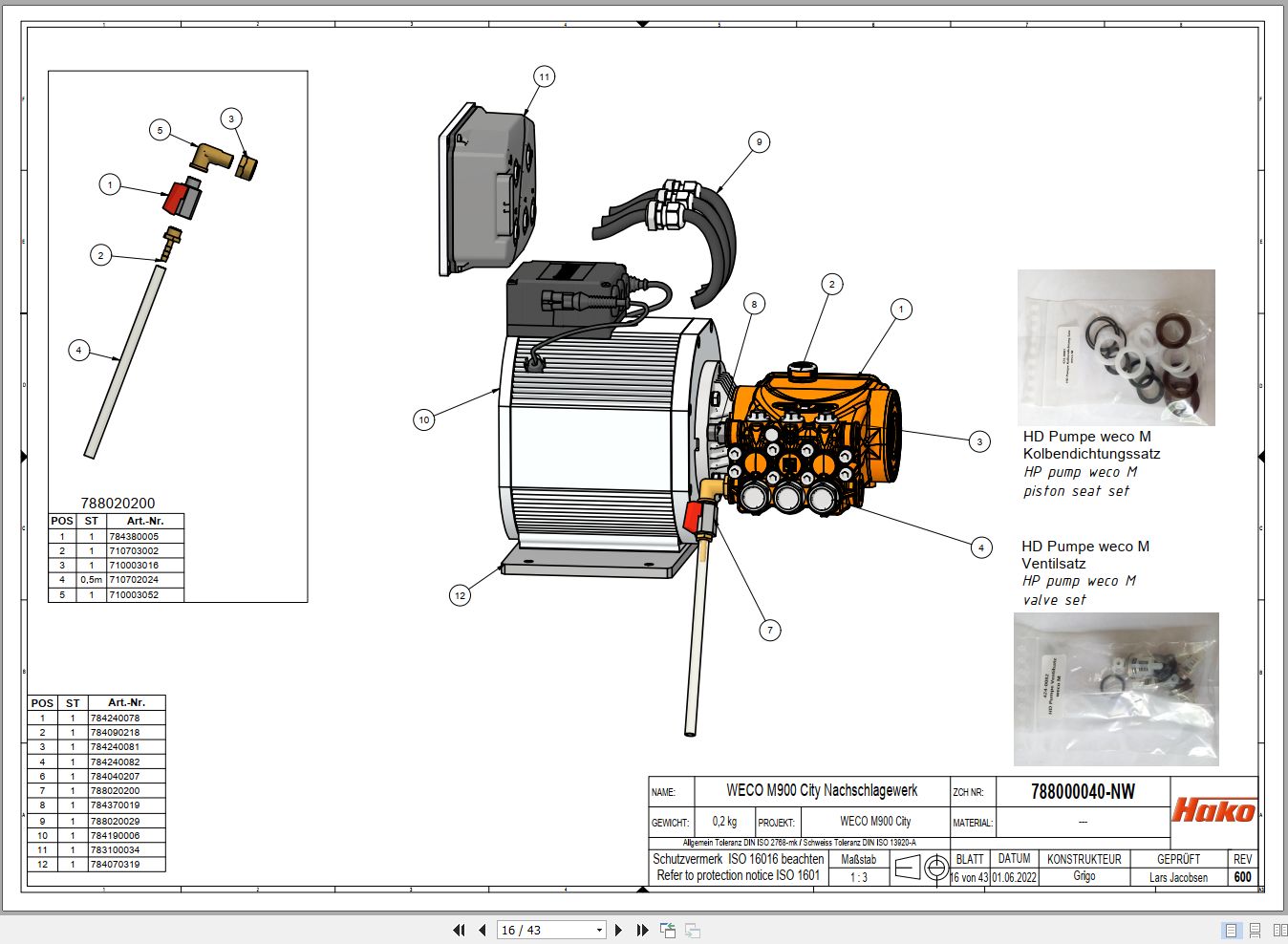Click article number 784380005 in sub-assembly table

pyautogui.click(x=134, y=536)
